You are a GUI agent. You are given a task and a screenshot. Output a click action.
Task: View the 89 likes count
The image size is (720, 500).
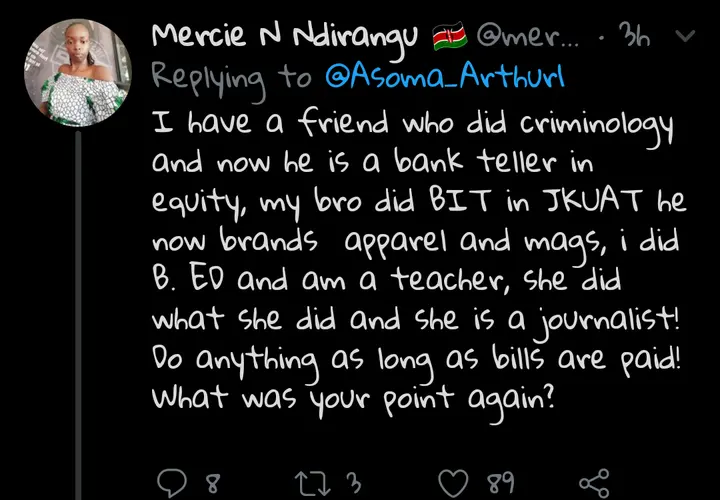[501, 483]
